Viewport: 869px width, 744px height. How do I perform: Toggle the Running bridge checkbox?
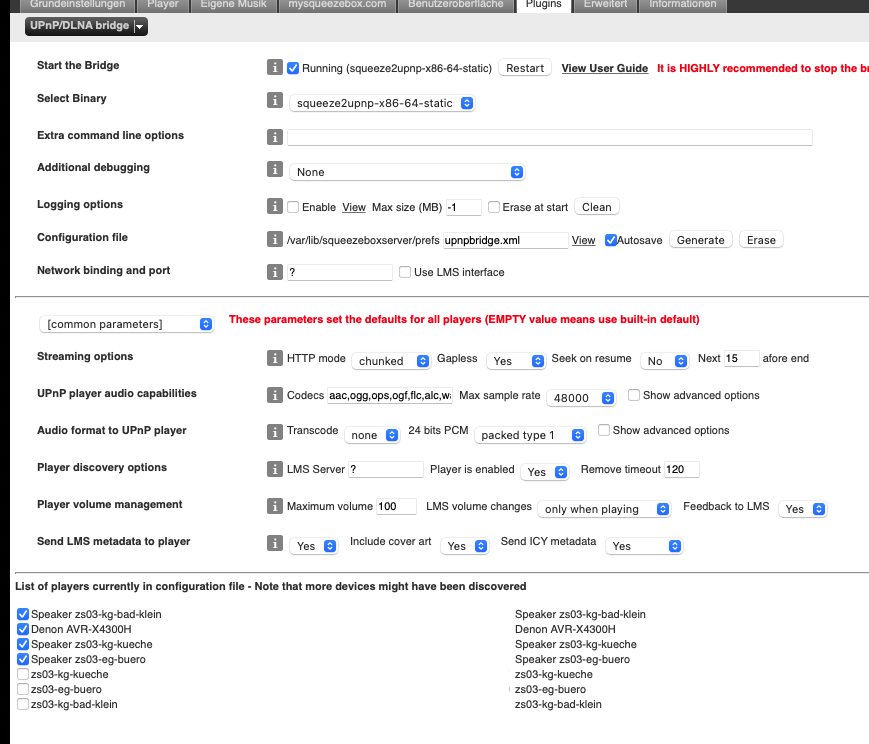tap(293, 68)
